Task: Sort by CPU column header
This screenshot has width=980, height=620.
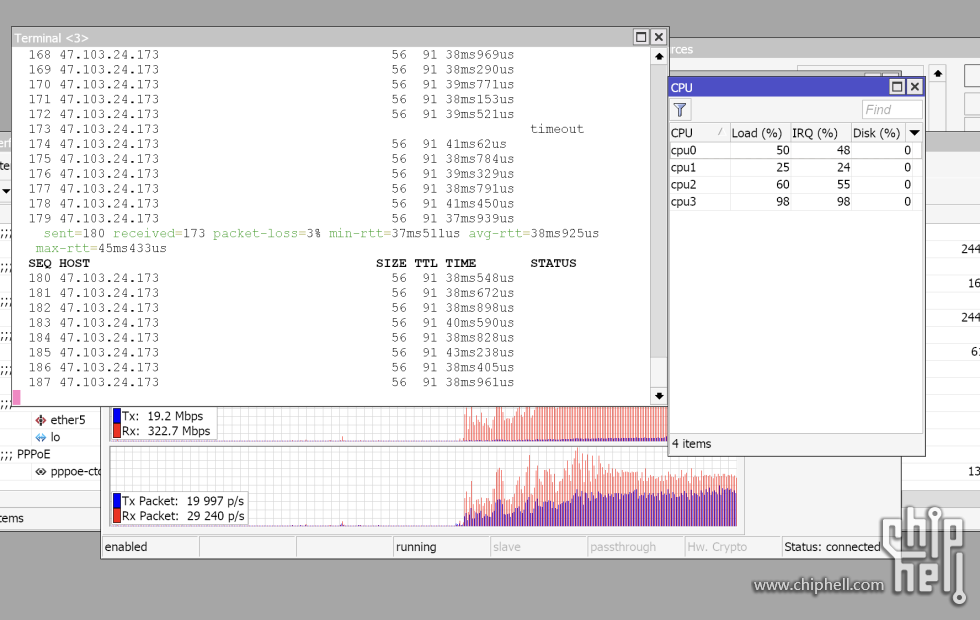Action: tap(698, 133)
